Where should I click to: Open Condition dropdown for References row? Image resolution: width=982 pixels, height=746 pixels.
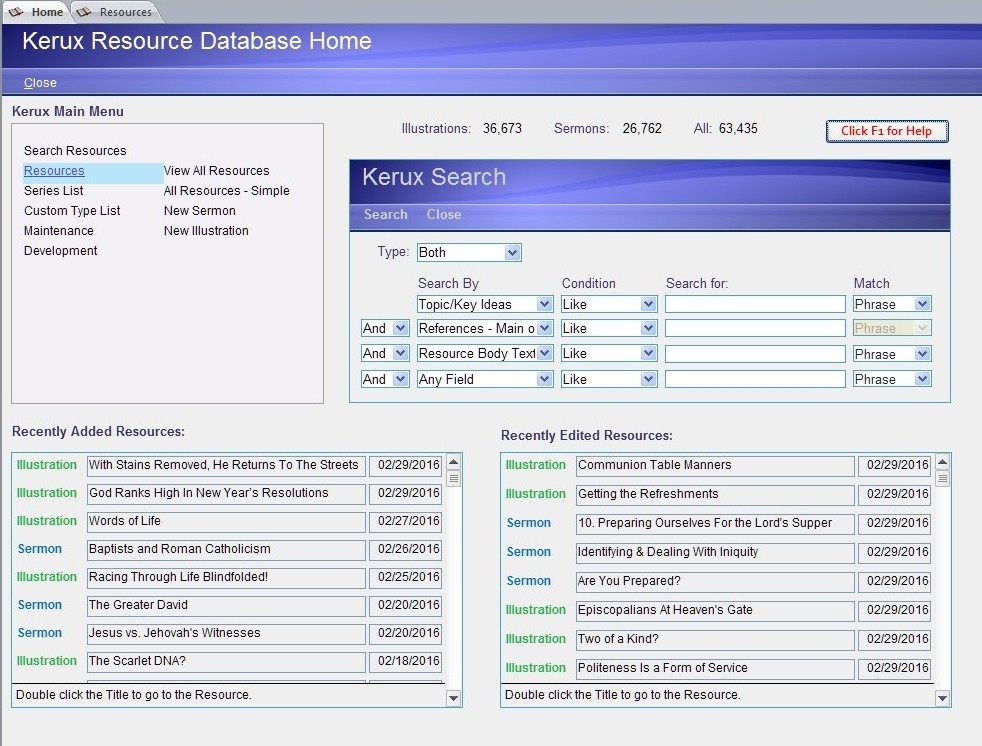[x=648, y=328]
